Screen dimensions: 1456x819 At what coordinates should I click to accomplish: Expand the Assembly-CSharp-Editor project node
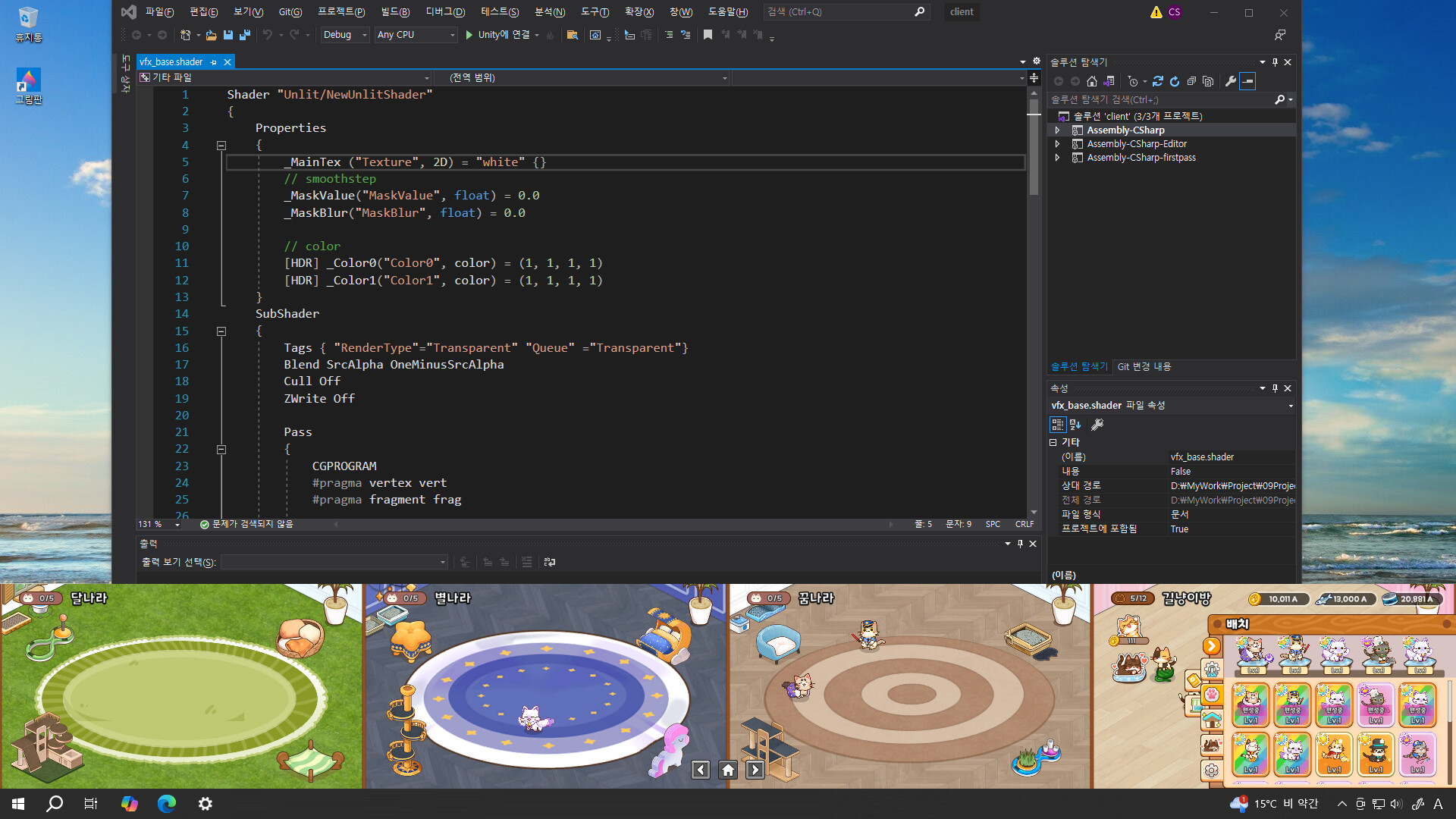click(1057, 144)
